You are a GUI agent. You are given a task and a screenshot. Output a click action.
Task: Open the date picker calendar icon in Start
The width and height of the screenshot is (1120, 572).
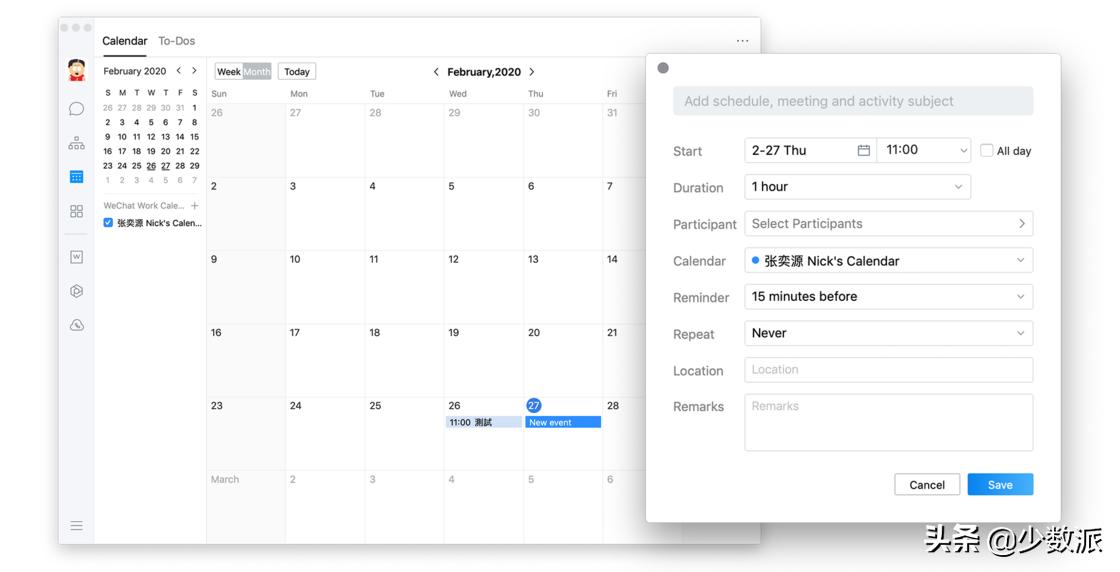[x=864, y=150]
